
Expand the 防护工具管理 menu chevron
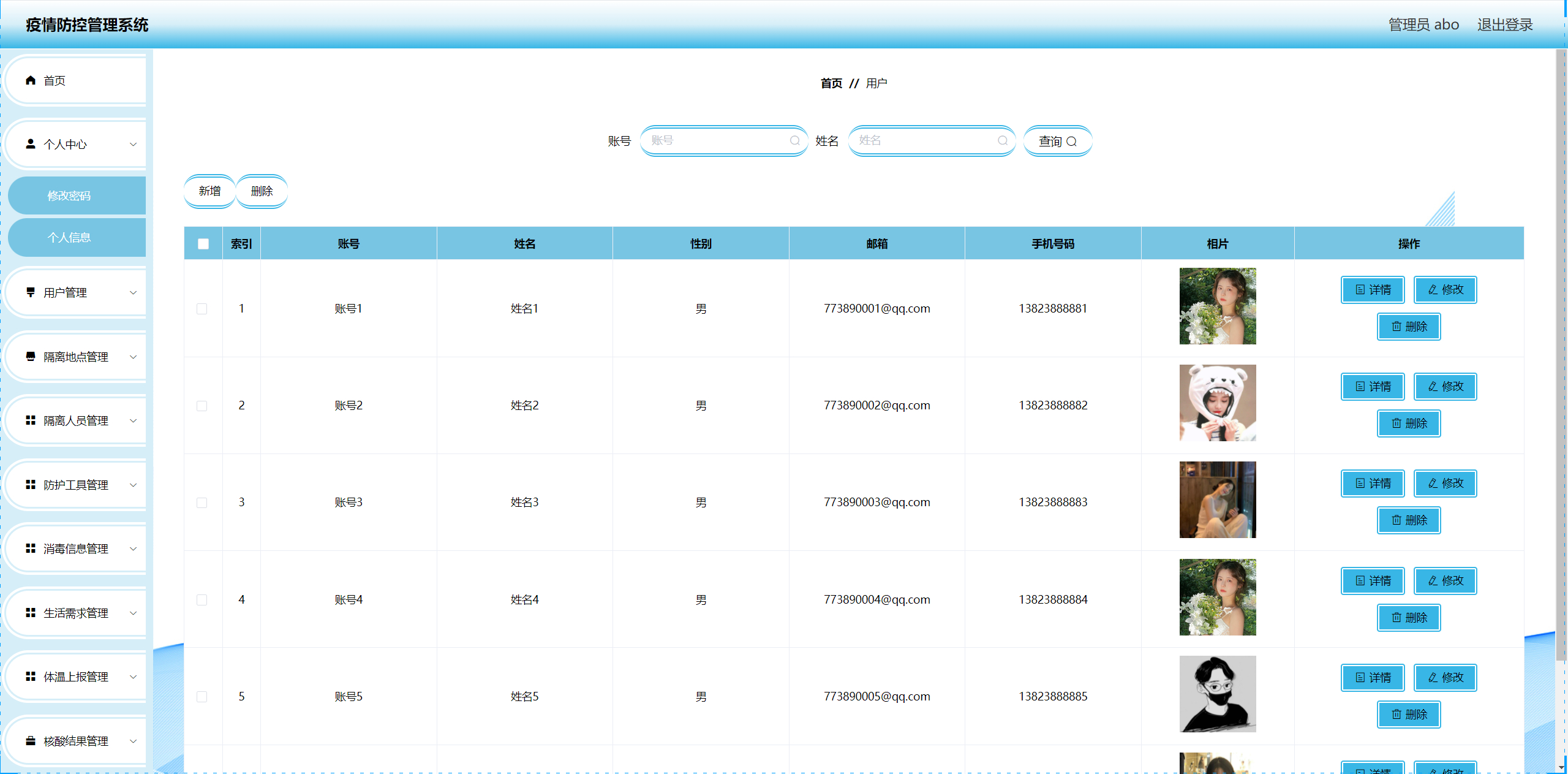[134, 485]
